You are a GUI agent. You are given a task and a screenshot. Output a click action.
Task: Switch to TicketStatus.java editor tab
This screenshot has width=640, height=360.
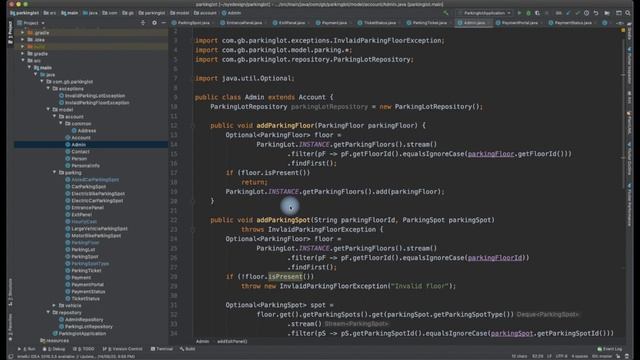coord(377,23)
